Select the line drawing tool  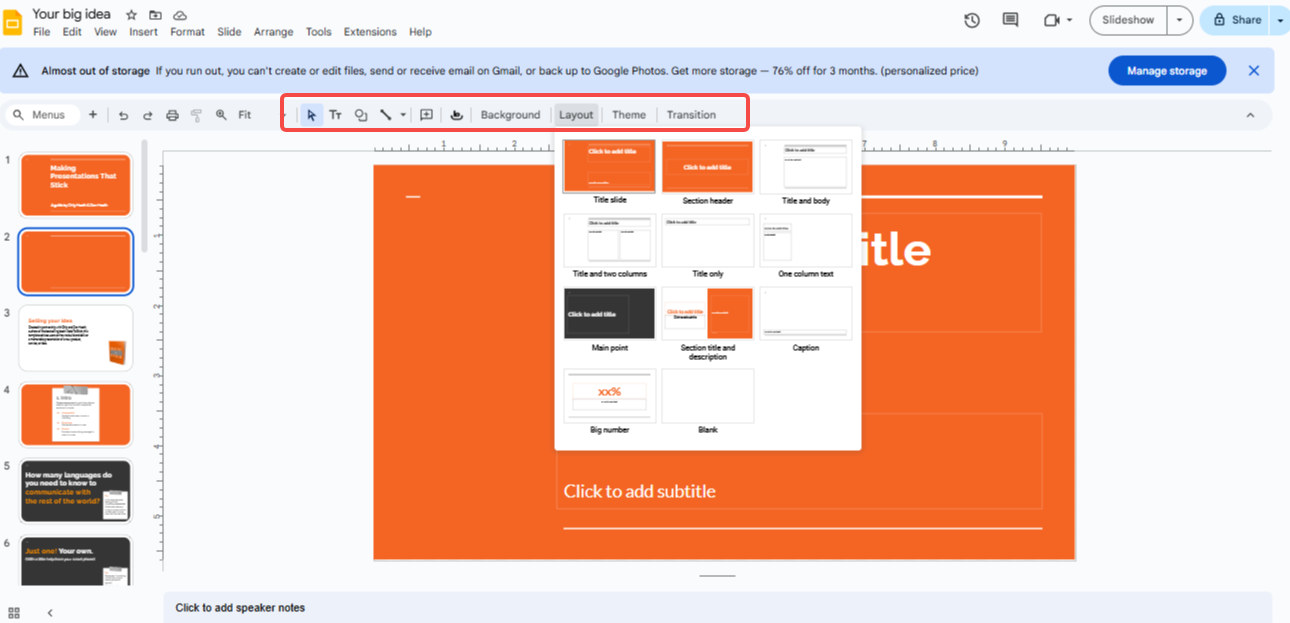click(388, 114)
